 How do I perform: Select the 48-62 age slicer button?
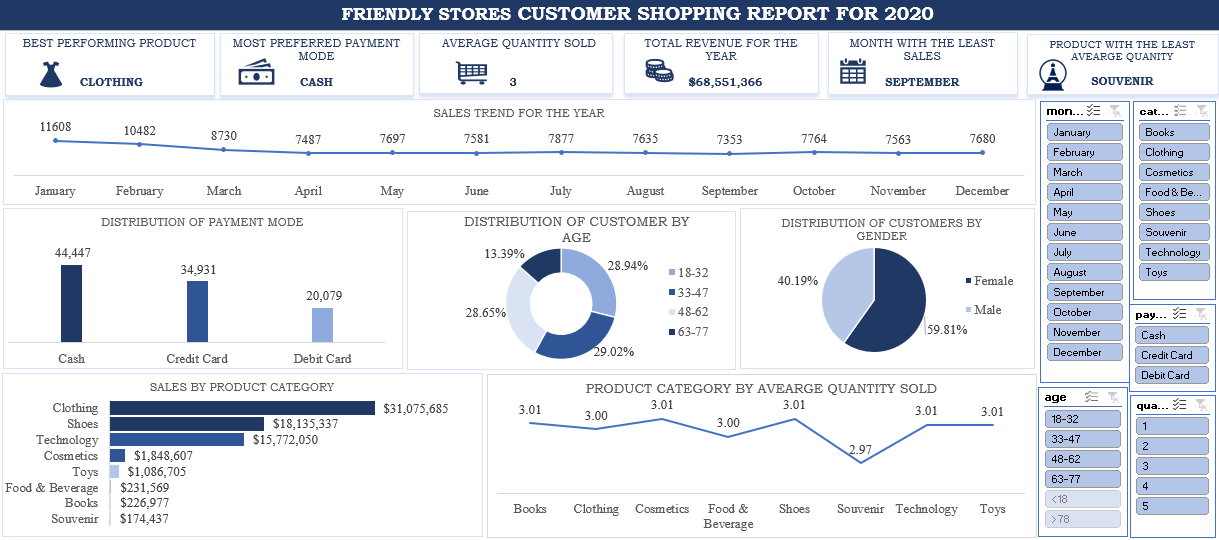point(1083,459)
